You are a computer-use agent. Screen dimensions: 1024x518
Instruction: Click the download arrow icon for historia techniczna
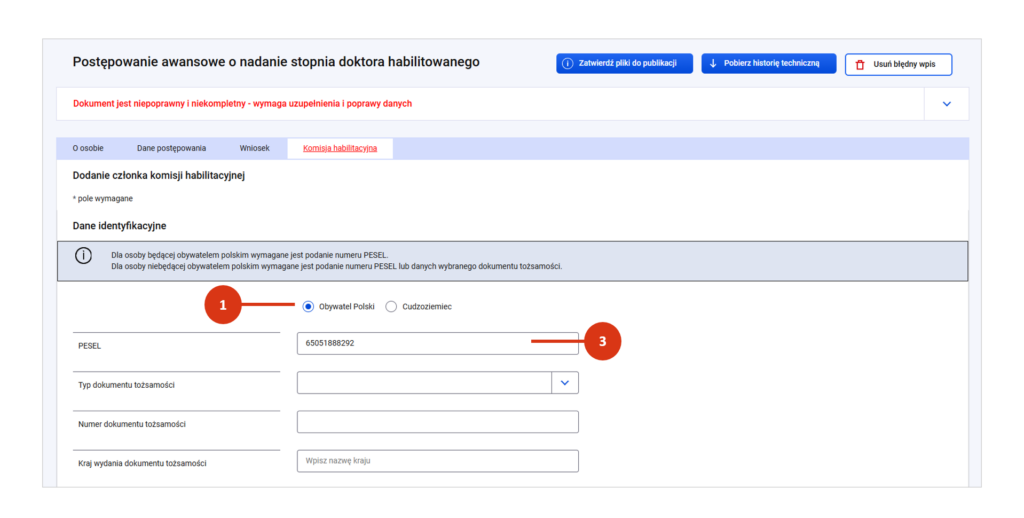(x=713, y=64)
